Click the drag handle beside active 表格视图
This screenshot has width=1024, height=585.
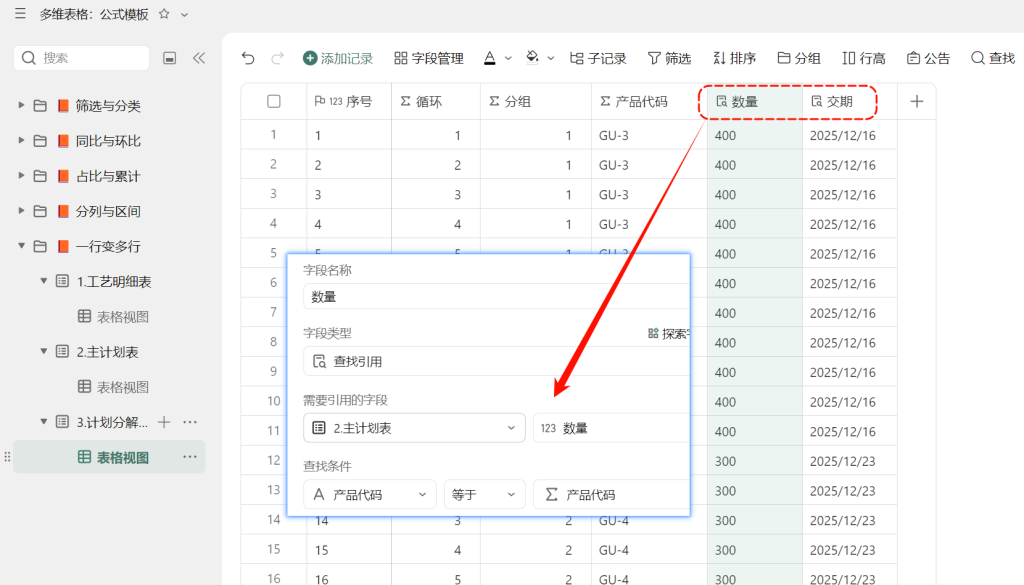coord(7,457)
